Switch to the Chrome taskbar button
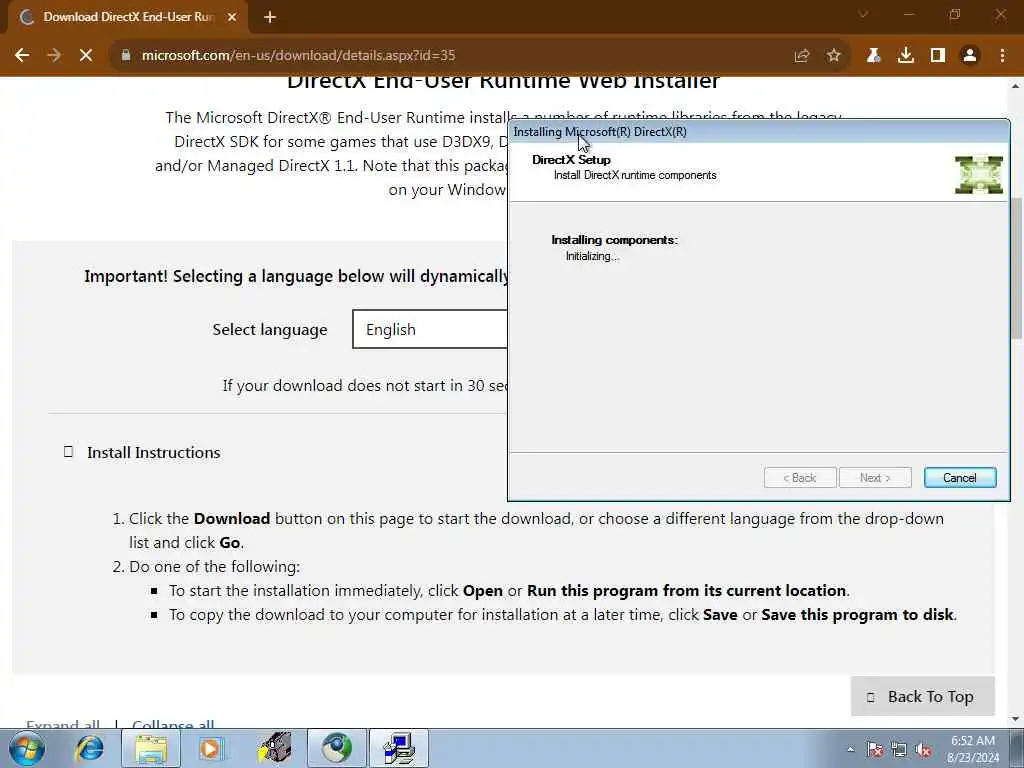Image resolution: width=1024 pixels, height=768 pixels. click(x=337, y=748)
